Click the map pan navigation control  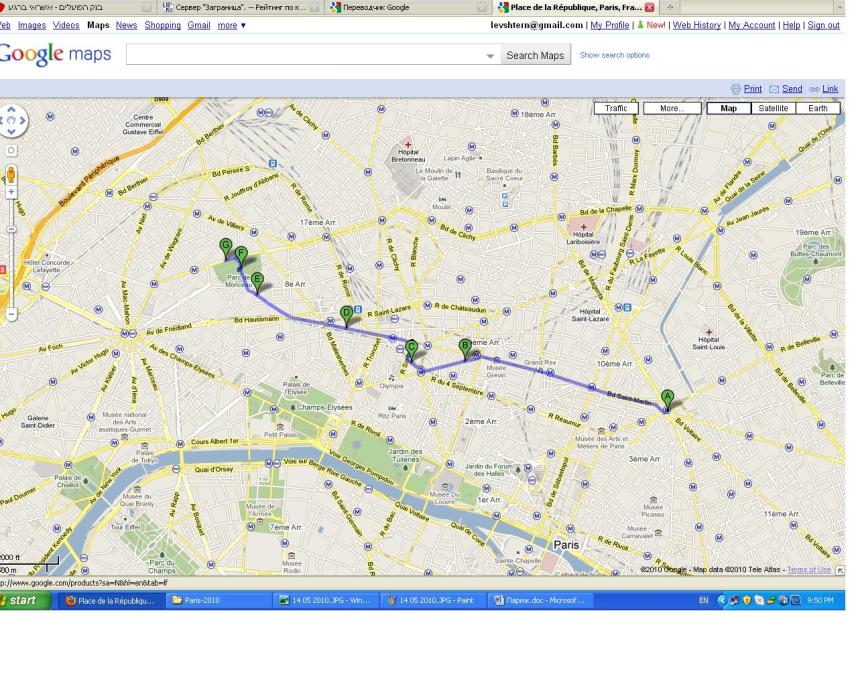click(x=12, y=121)
